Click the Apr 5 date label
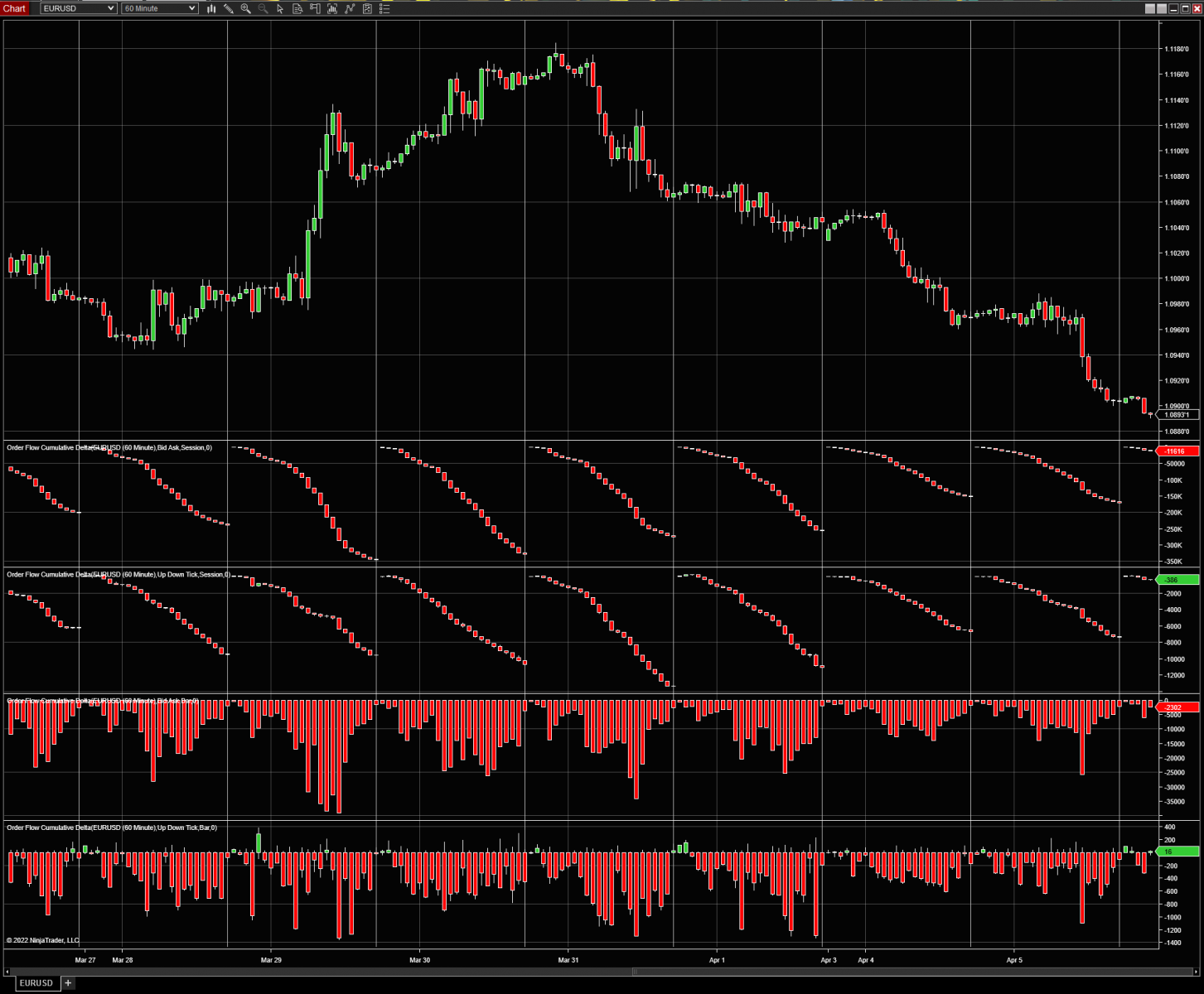 pyautogui.click(x=1014, y=961)
